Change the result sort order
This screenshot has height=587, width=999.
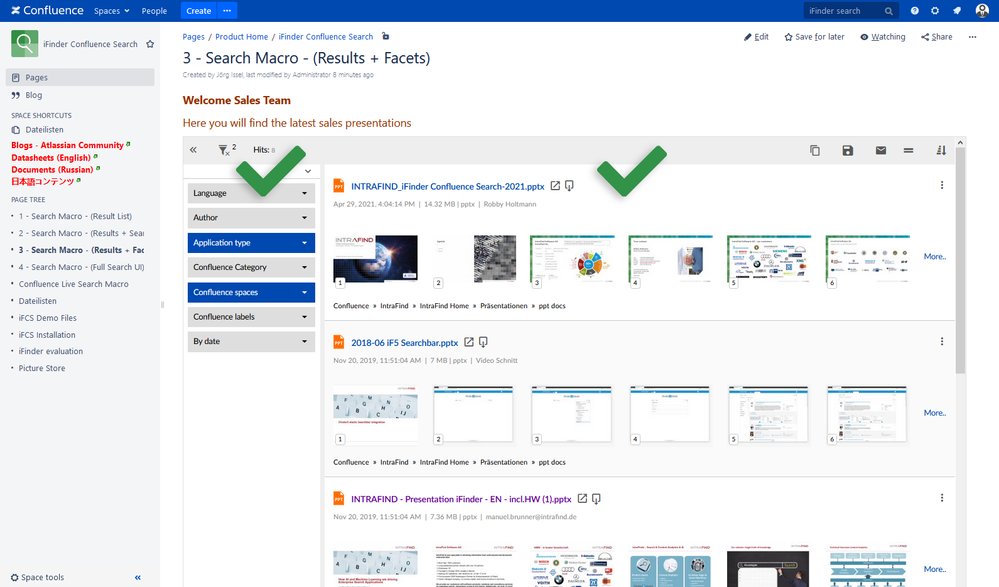941,150
